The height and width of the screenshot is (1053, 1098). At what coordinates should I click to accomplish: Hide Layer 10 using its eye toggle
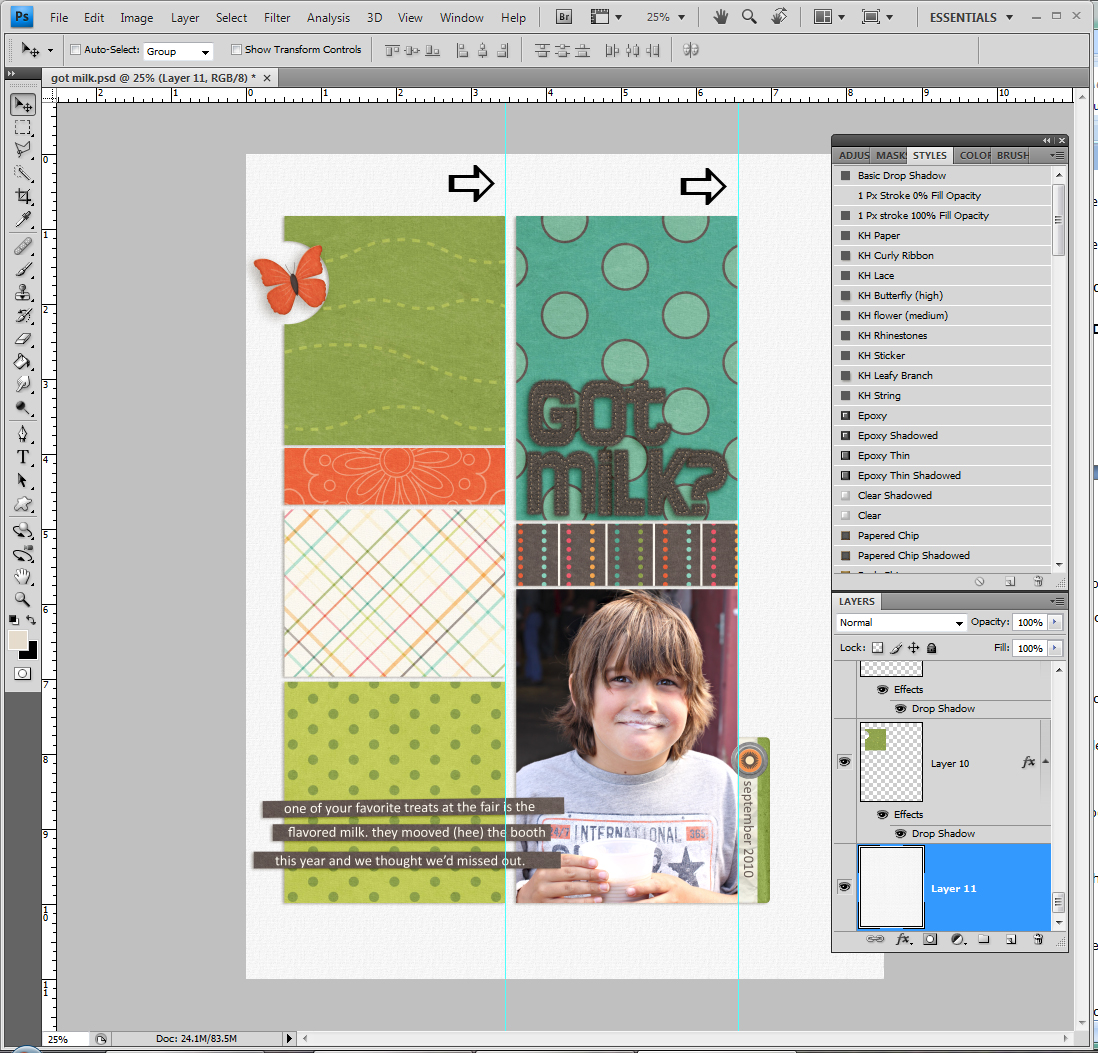click(x=844, y=761)
